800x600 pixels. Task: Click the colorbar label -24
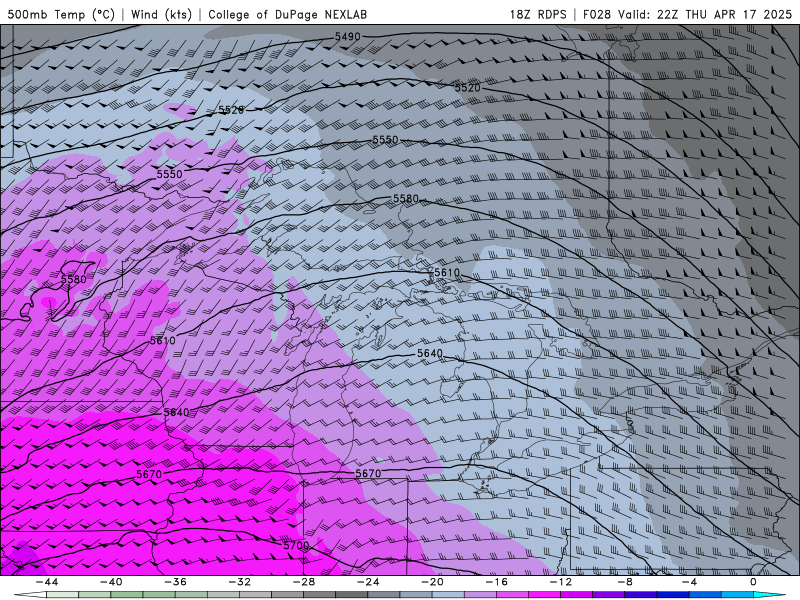click(x=368, y=582)
